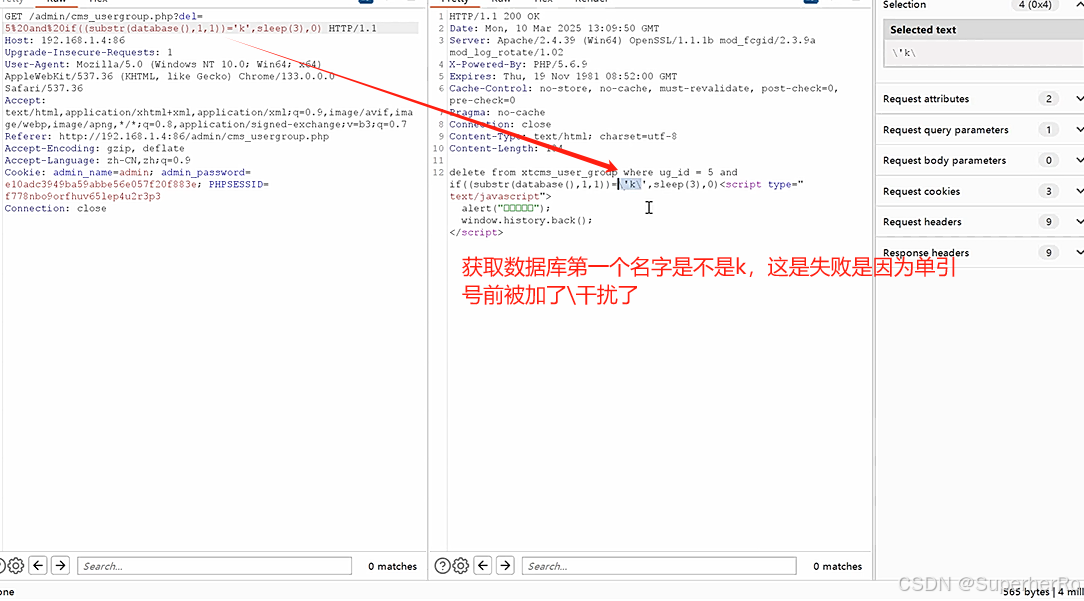Expand Request headers section

tap(1078, 221)
